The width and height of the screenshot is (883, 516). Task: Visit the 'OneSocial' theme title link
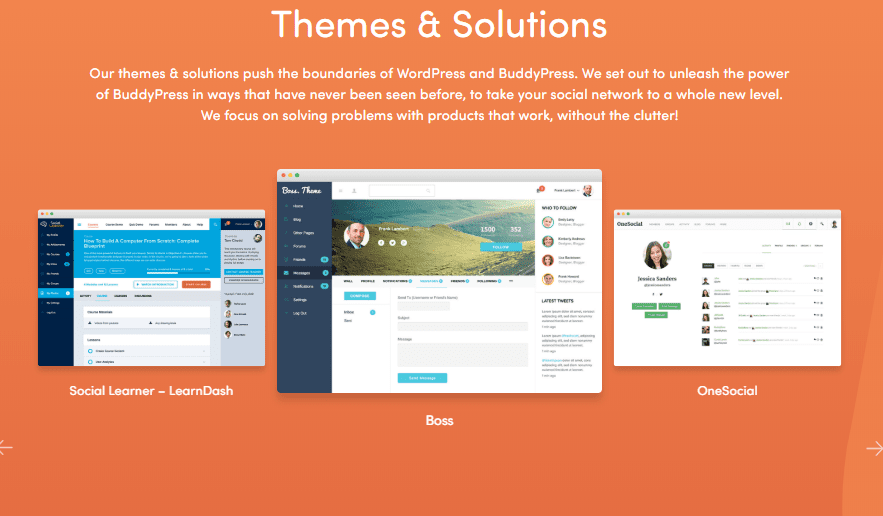pyautogui.click(x=727, y=391)
